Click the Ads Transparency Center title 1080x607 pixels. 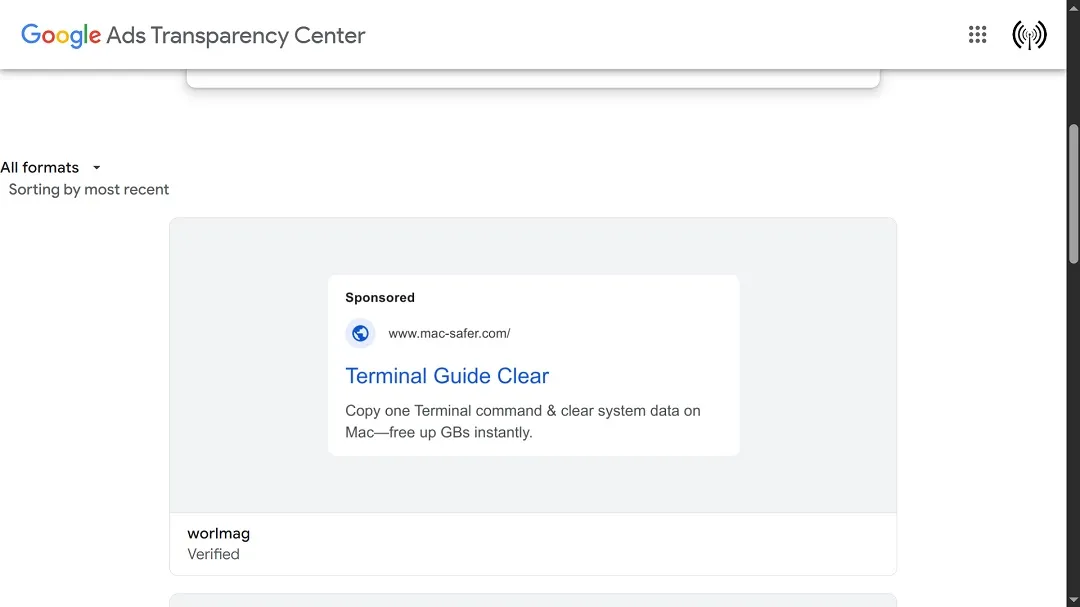click(x=236, y=35)
